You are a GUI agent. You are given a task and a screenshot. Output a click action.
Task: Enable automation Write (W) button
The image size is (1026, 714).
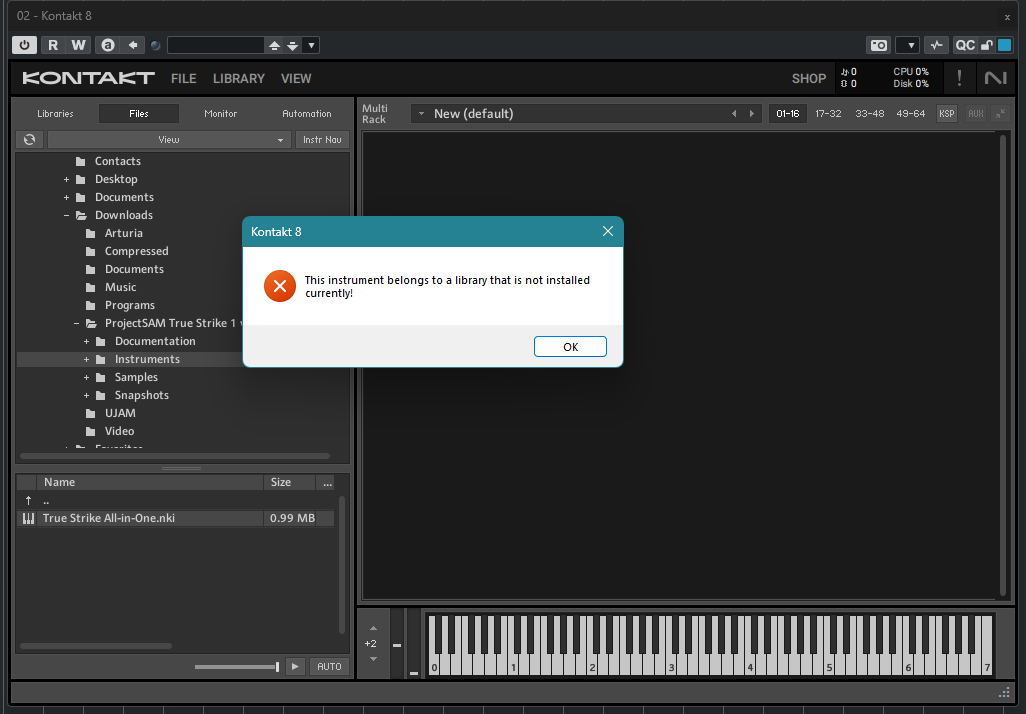[x=79, y=45]
